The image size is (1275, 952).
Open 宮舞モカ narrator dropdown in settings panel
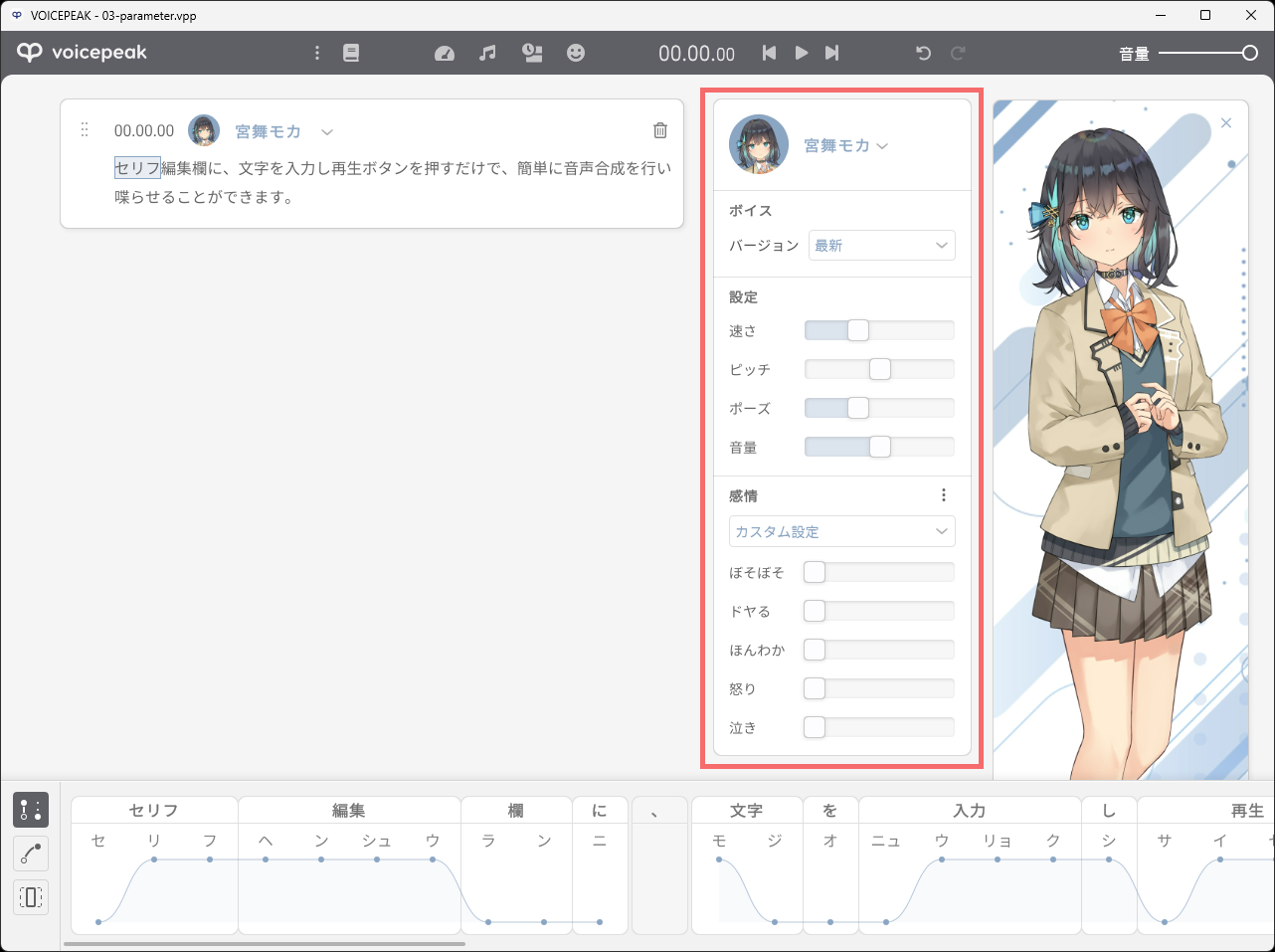846,145
